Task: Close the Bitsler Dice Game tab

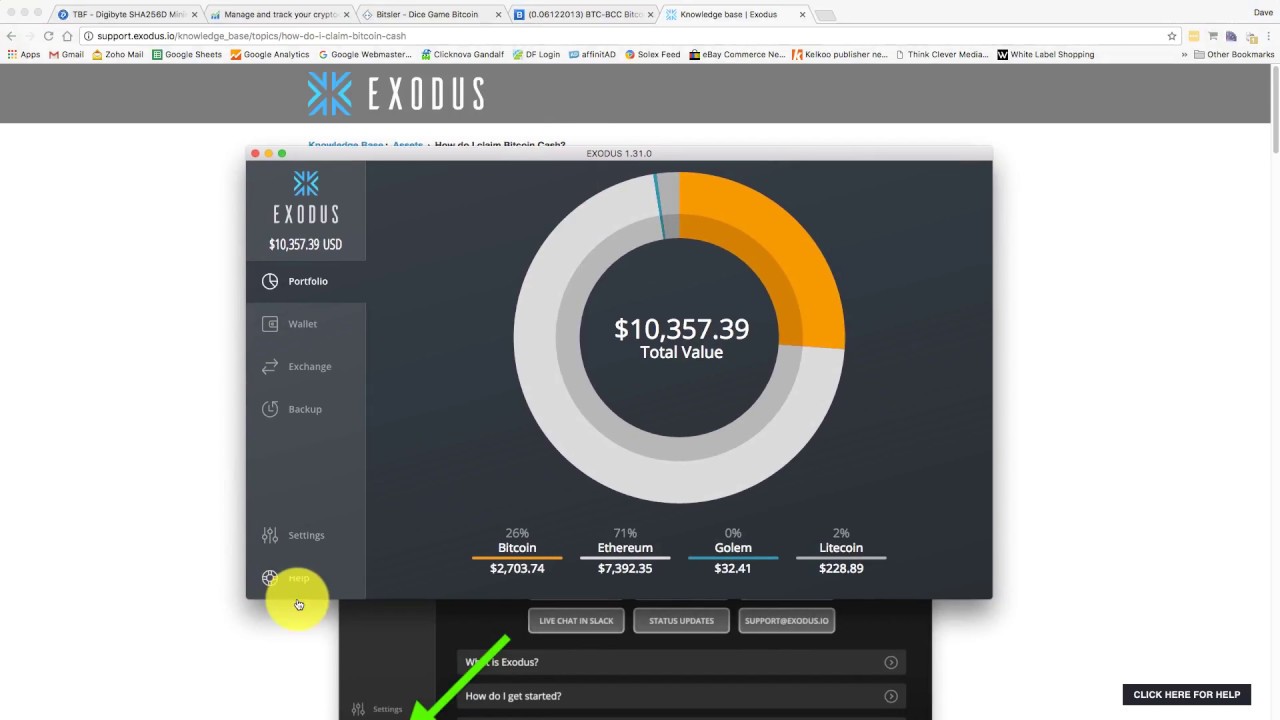Action: (498, 15)
